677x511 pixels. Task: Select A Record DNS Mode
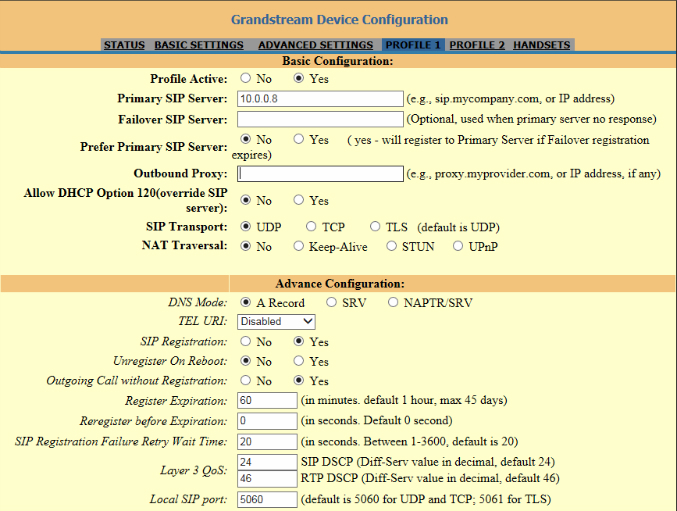[x=246, y=302]
